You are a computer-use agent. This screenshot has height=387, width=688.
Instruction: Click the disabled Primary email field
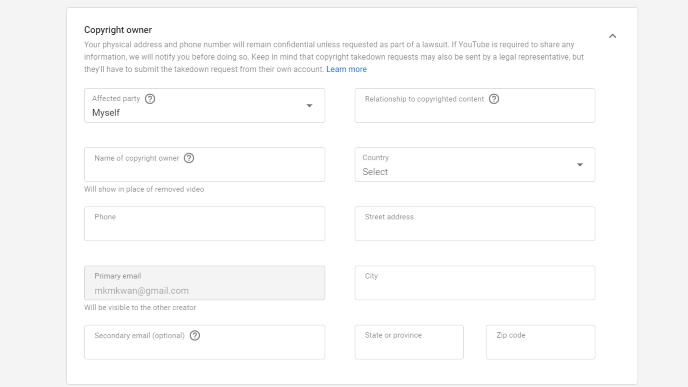204,283
